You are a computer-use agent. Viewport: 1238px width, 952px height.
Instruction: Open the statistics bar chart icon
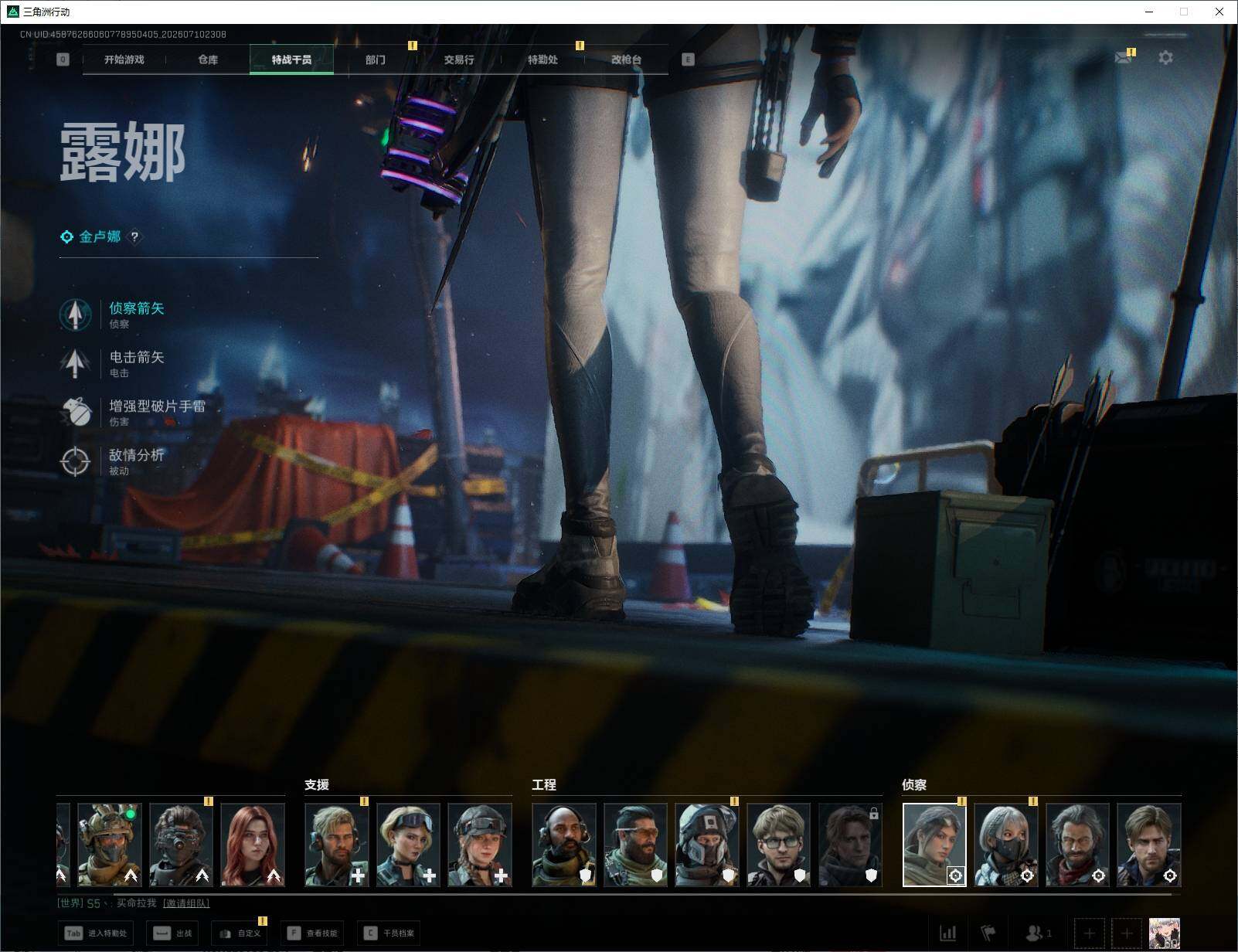click(x=947, y=933)
